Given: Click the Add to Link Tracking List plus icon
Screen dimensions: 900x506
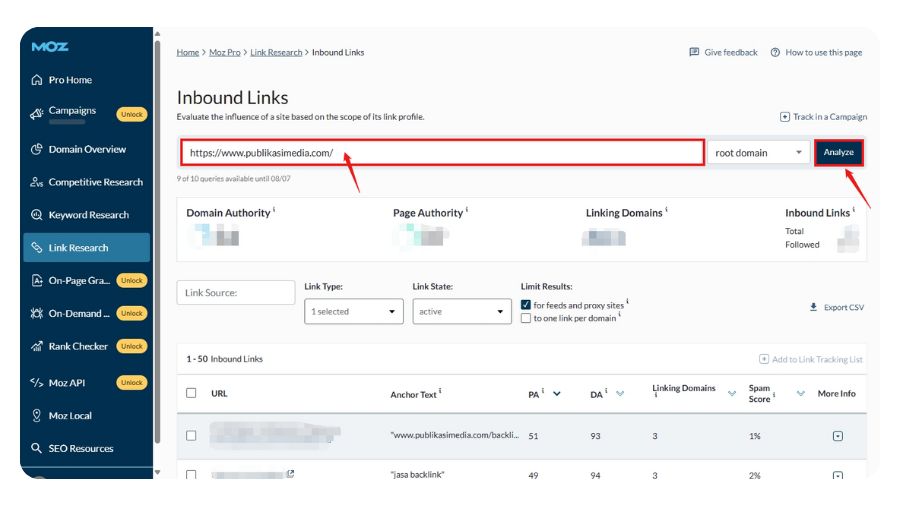Looking at the screenshot, I should click(x=764, y=359).
